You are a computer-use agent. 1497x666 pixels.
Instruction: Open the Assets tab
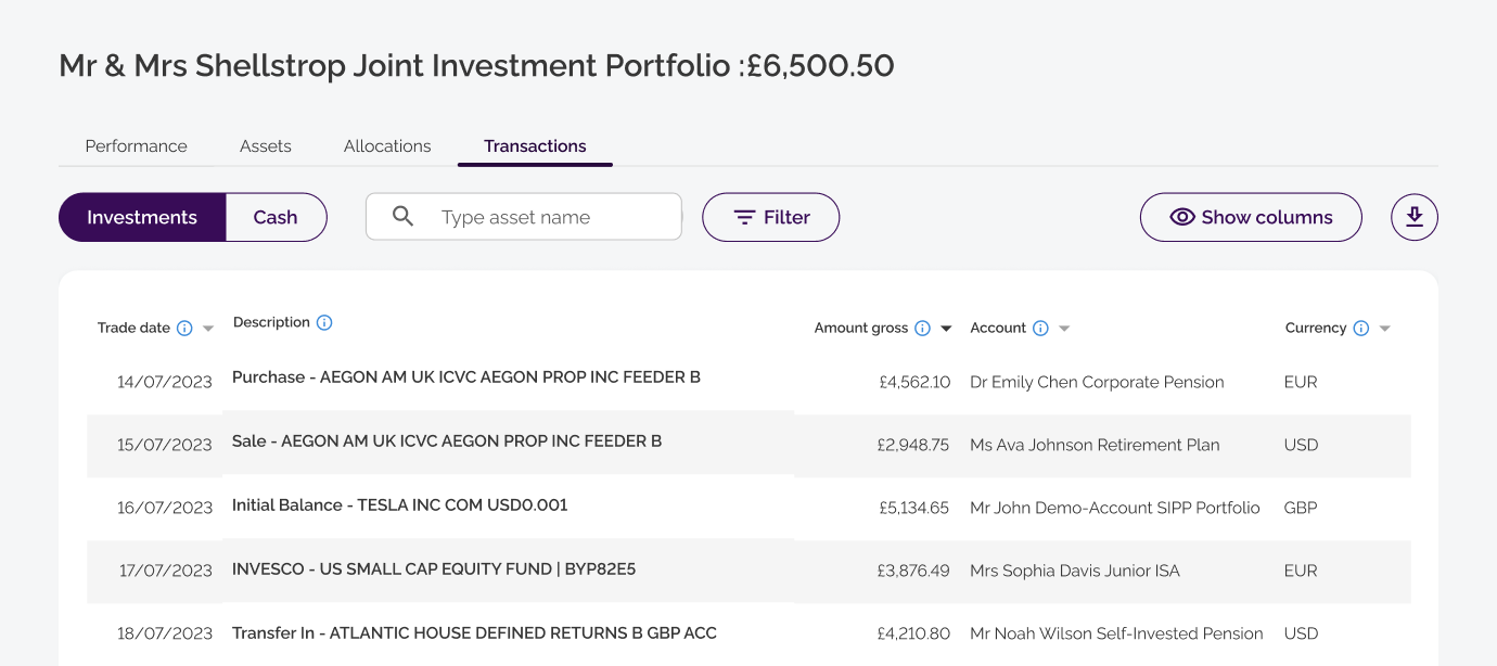(x=266, y=146)
